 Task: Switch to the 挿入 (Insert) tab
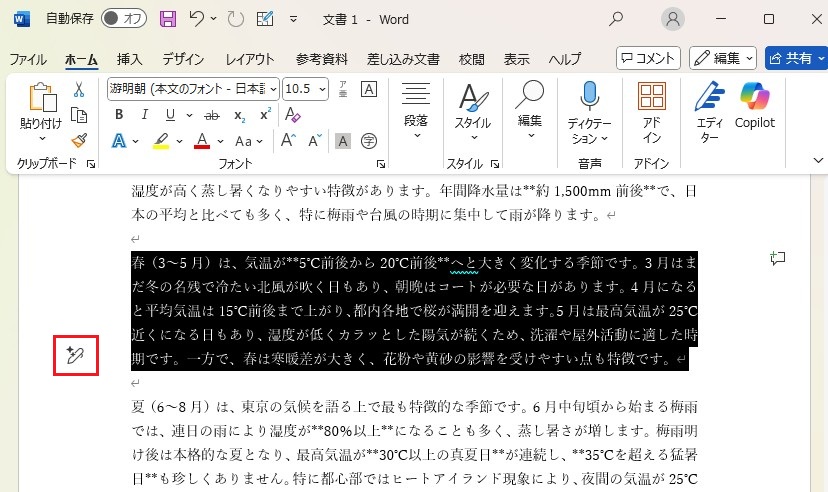[129, 58]
